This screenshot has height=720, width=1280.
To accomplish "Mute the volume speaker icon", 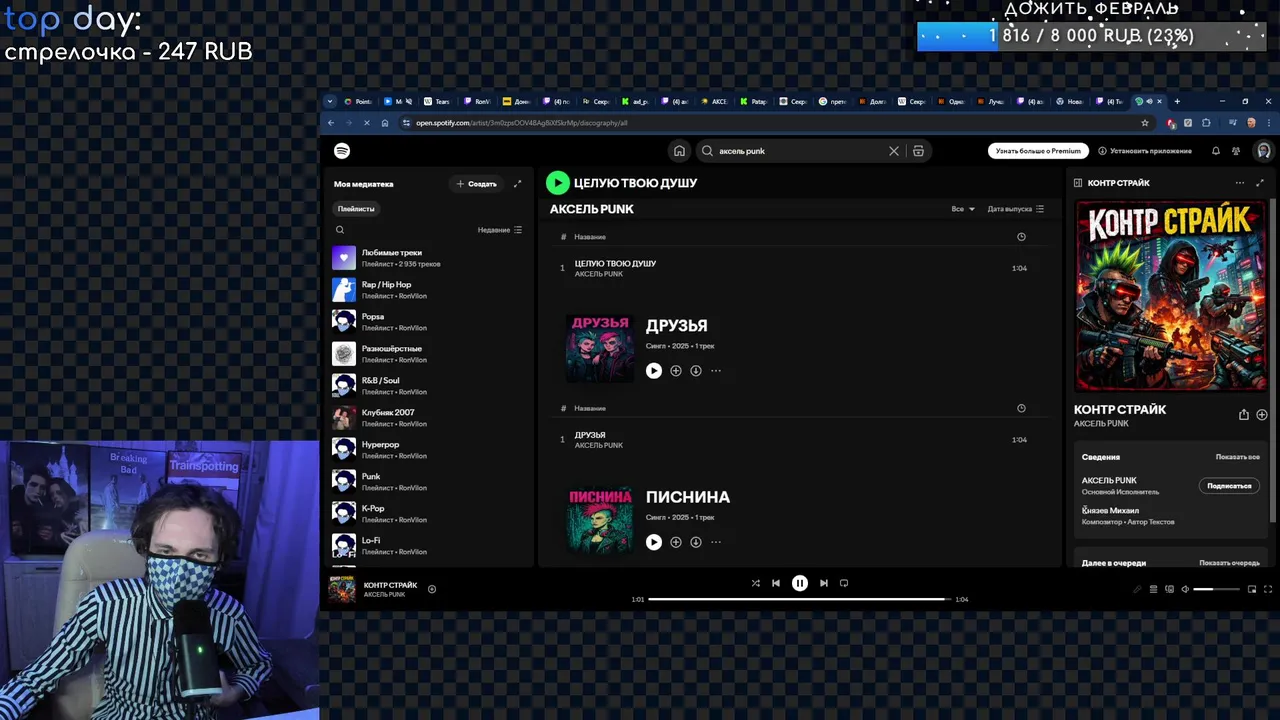I will coord(1185,589).
